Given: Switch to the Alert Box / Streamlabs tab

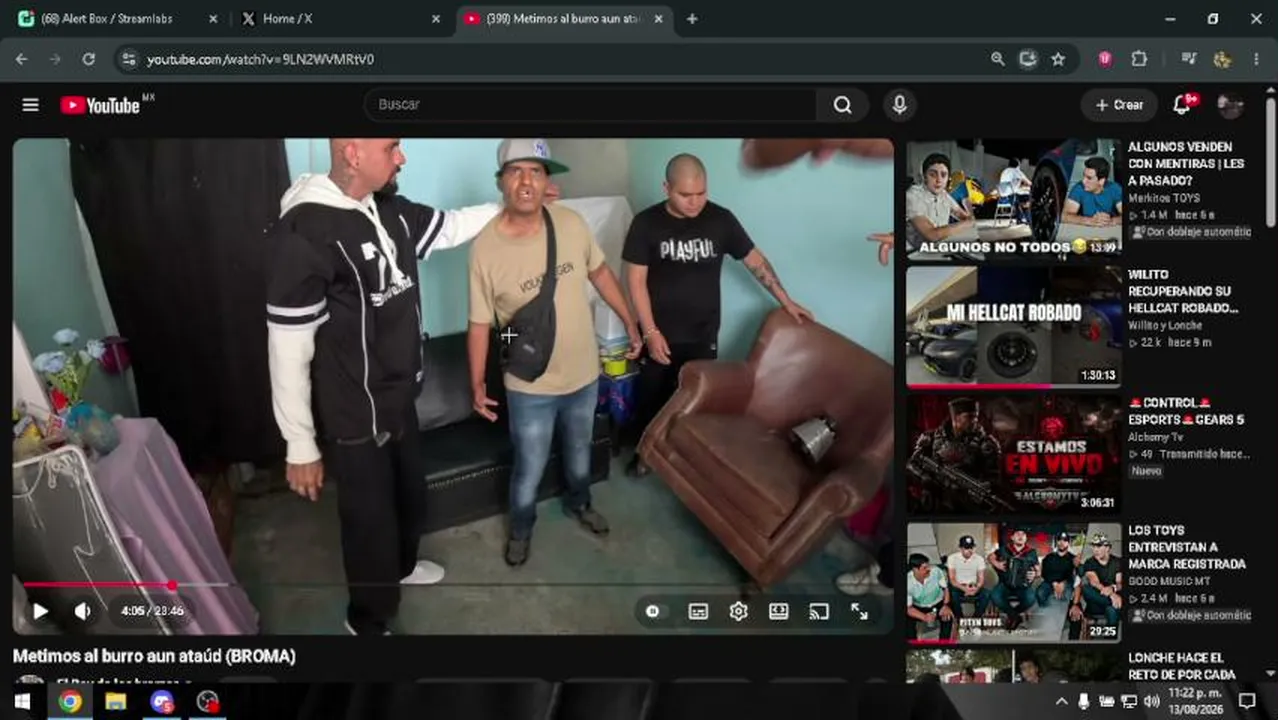Looking at the screenshot, I should click(118, 19).
